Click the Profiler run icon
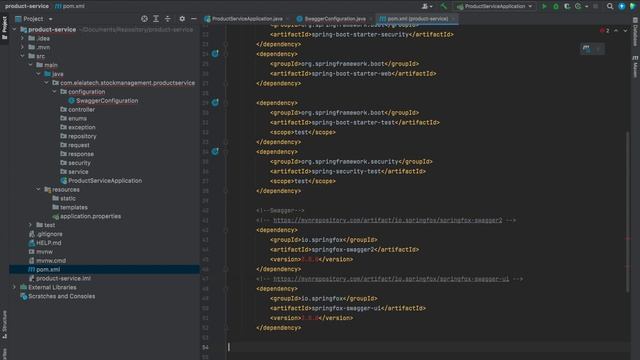The image size is (640, 360). pos(578,6)
